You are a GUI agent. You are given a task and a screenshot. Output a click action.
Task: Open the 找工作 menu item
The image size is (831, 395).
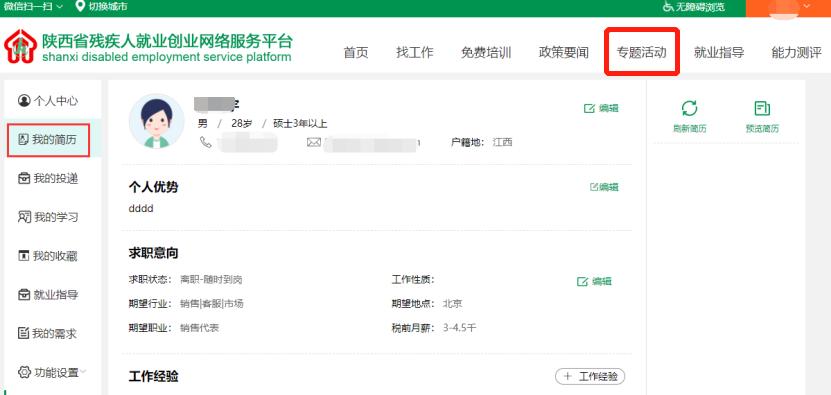point(414,52)
